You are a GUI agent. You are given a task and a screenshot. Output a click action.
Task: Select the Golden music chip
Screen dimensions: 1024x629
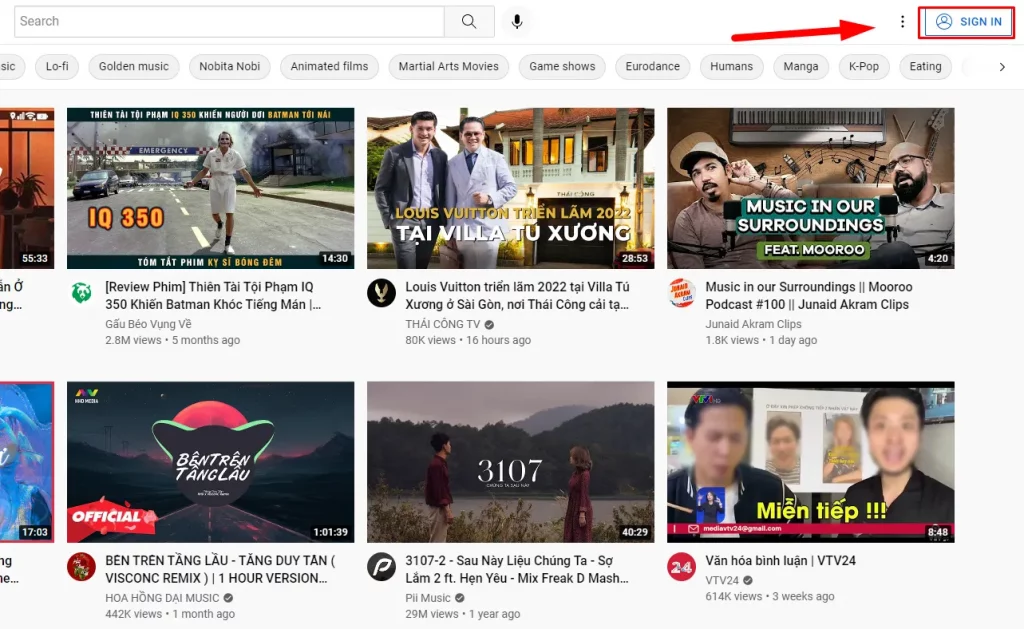(x=134, y=66)
